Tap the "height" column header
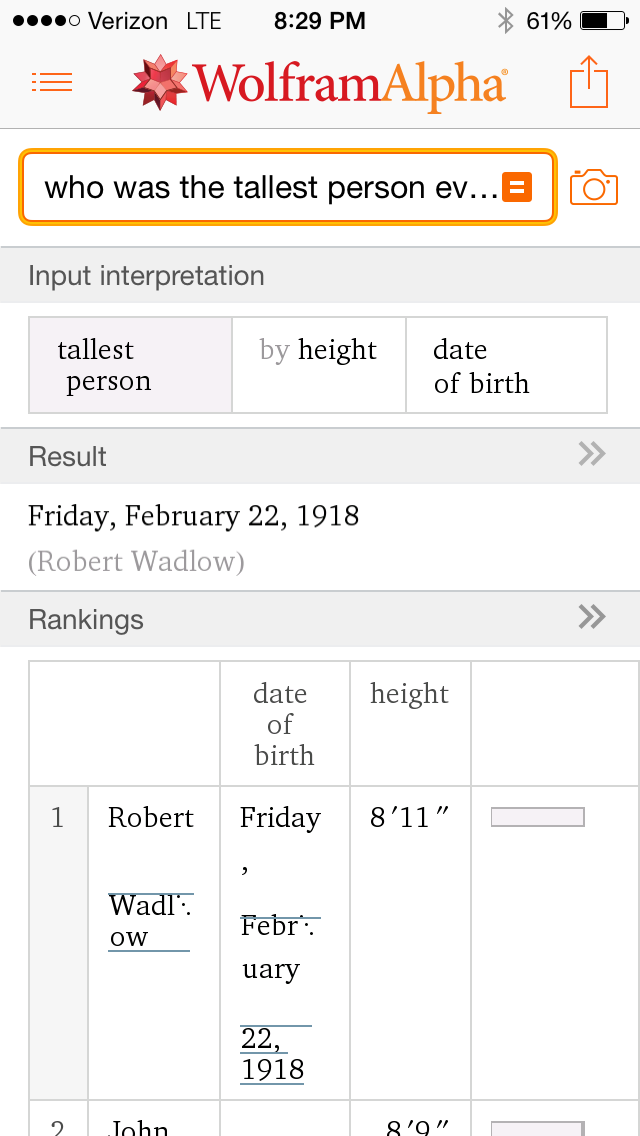The height and width of the screenshot is (1136, 640). tap(409, 694)
